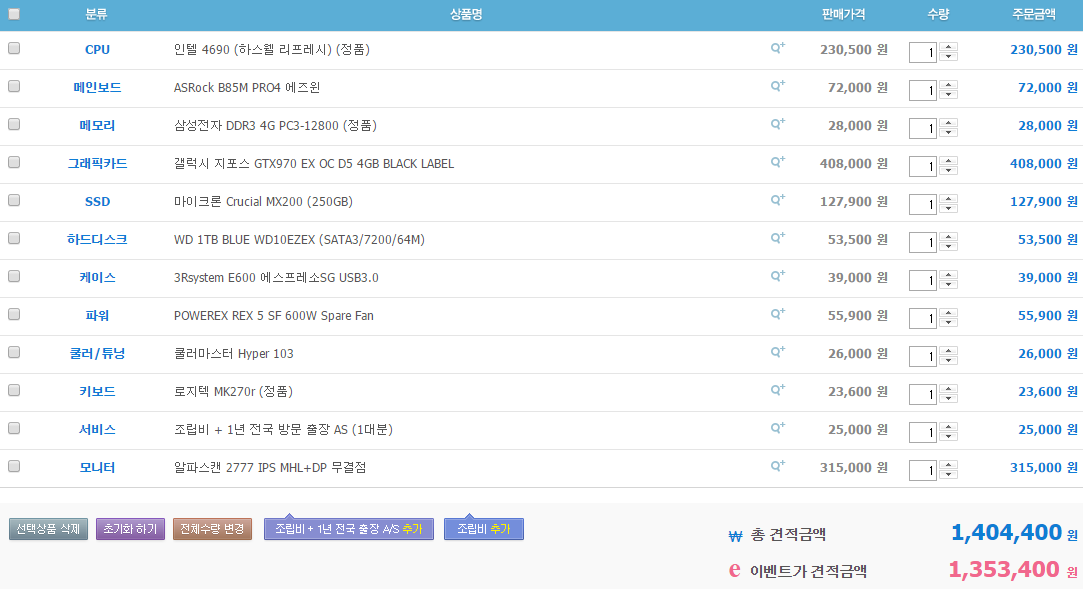Open magnifier detail icon for 메인보드 row
The width and height of the screenshot is (1083, 589).
(x=778, y=86)
